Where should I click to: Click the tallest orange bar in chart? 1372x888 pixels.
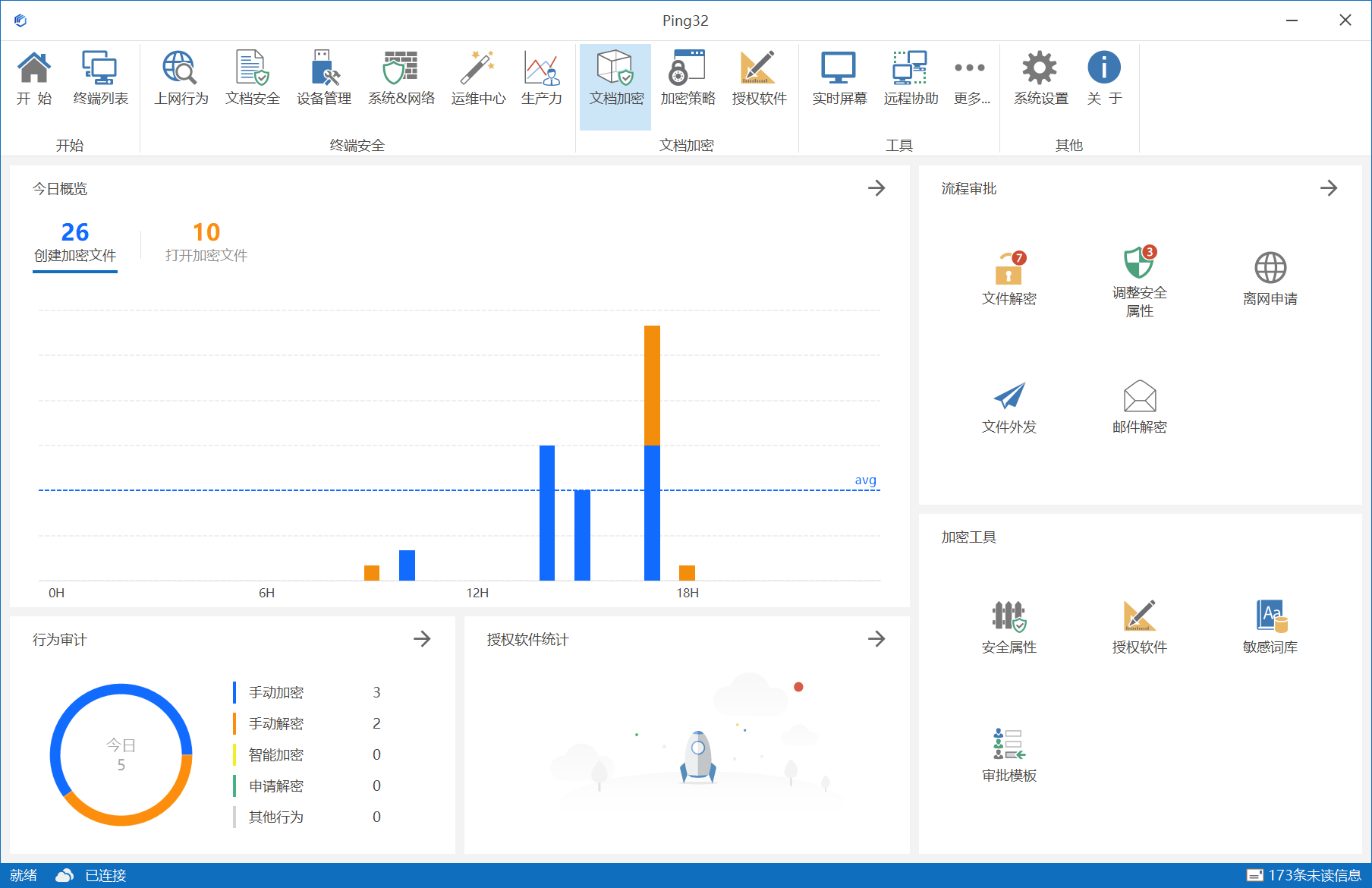(652, 385)
